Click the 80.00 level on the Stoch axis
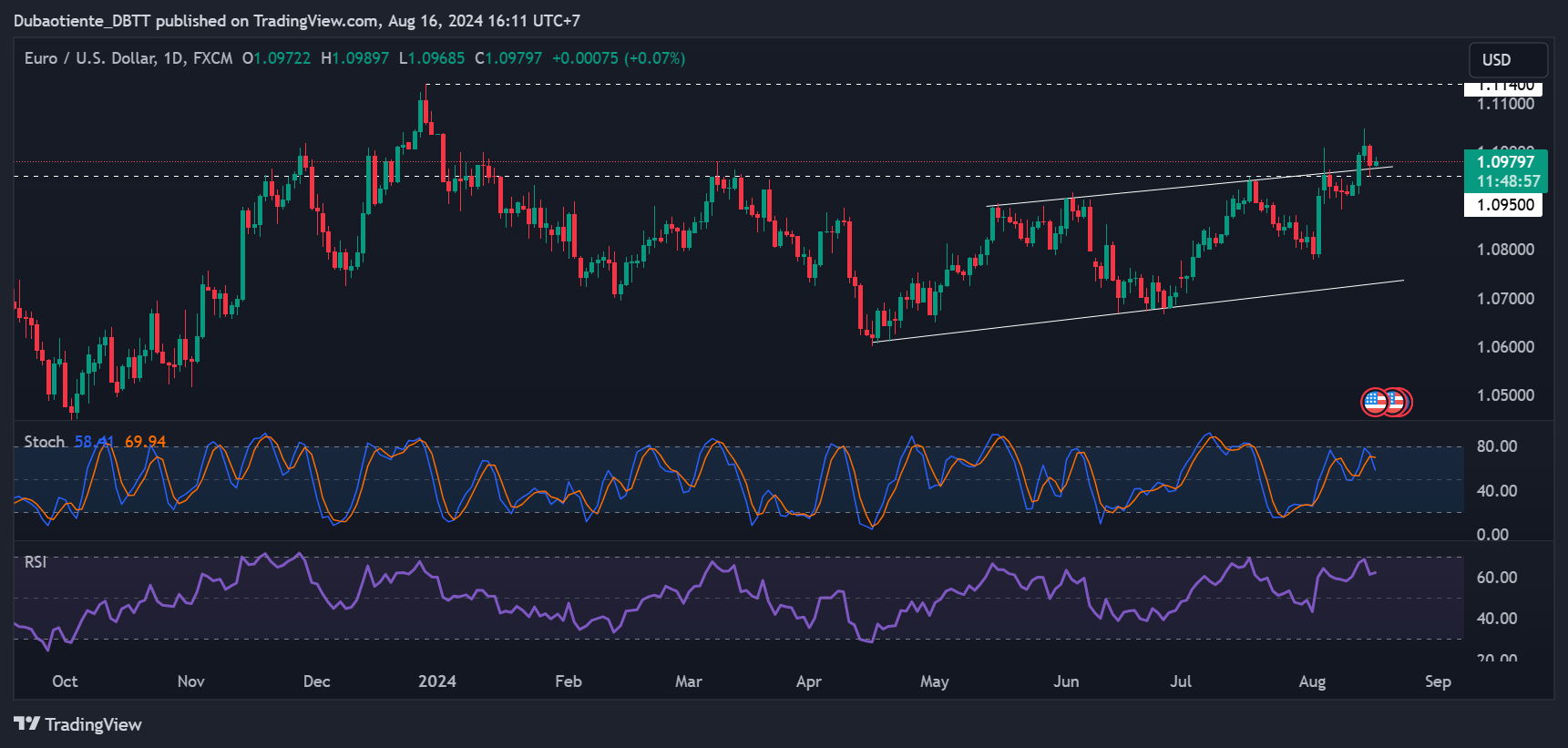Viewport: 1568px width, 748px height. 1496,446
